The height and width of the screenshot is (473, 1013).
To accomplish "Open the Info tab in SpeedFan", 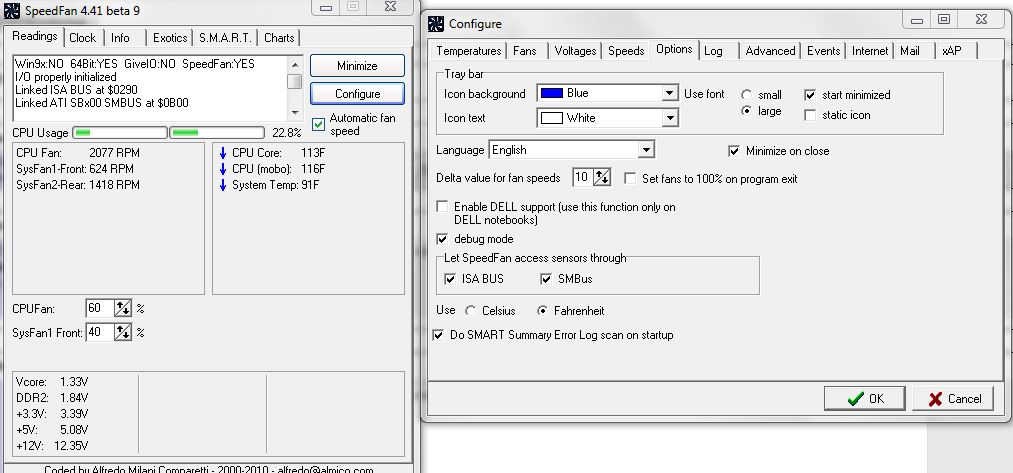I will [120, 38].
